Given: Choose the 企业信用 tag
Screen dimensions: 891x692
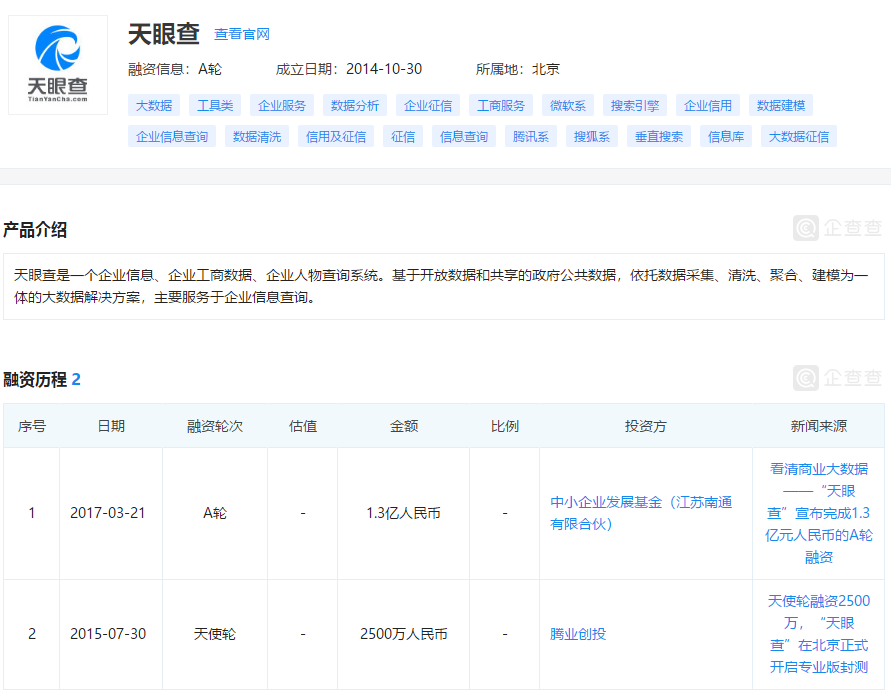Looking at the screenshot, I should (707, 106).
